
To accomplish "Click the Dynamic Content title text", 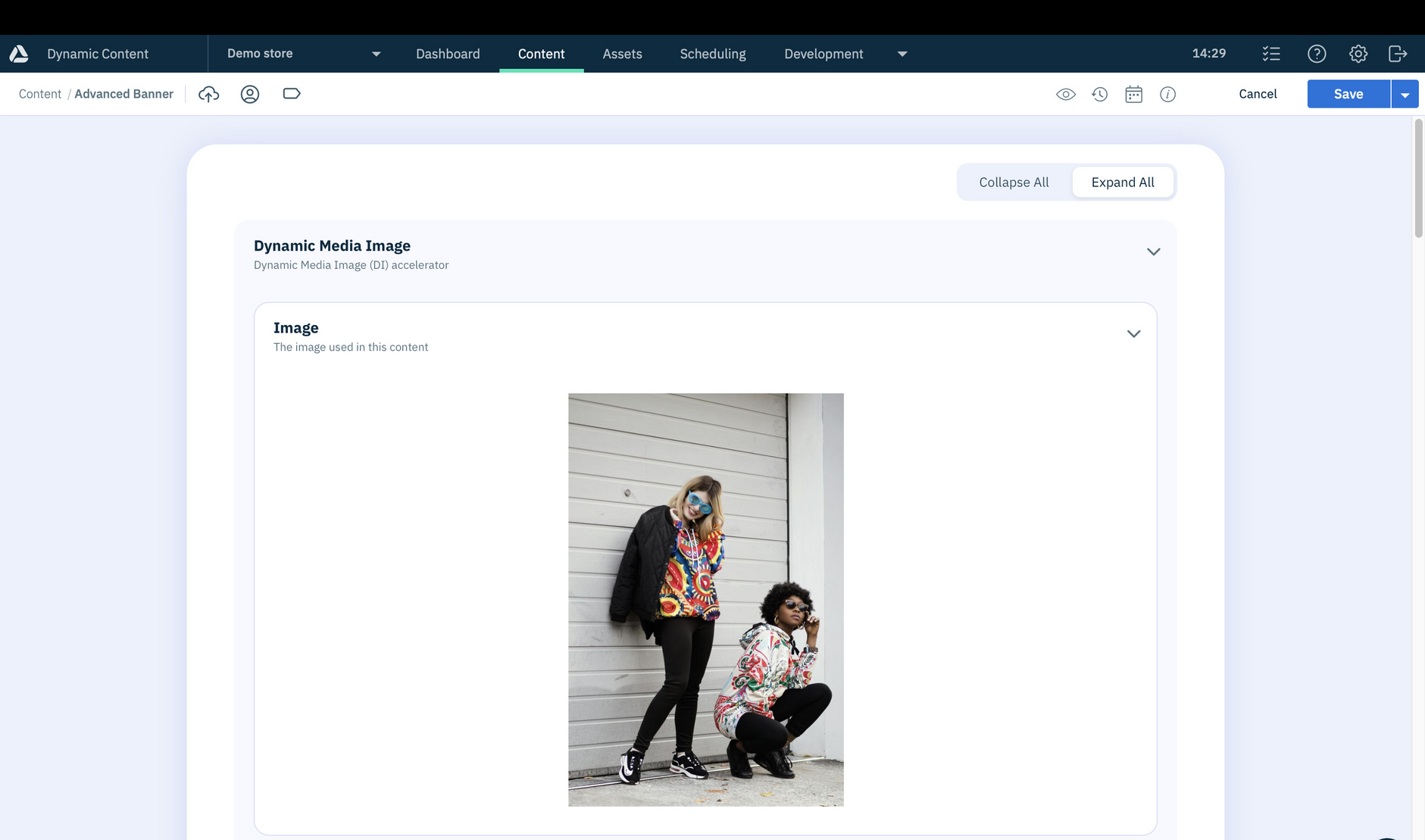I will coord(98,54).
